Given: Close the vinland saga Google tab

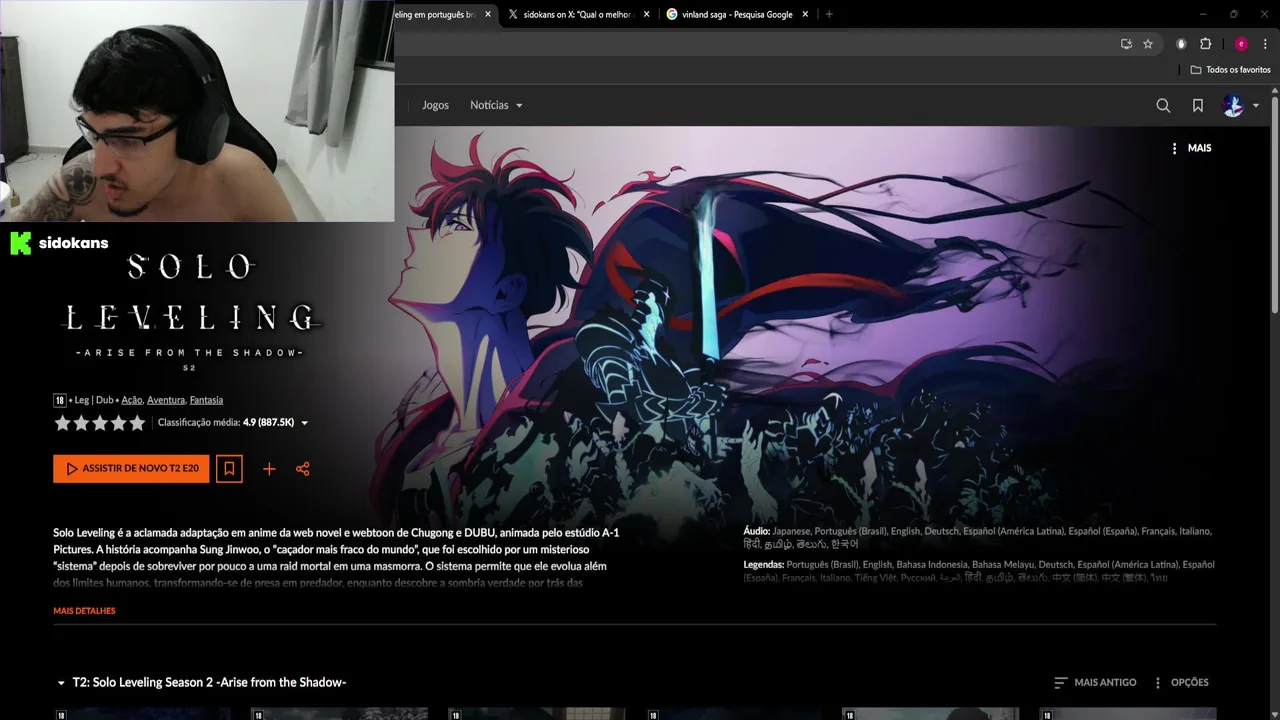Looking at the screenshot, I should point(805,14).
